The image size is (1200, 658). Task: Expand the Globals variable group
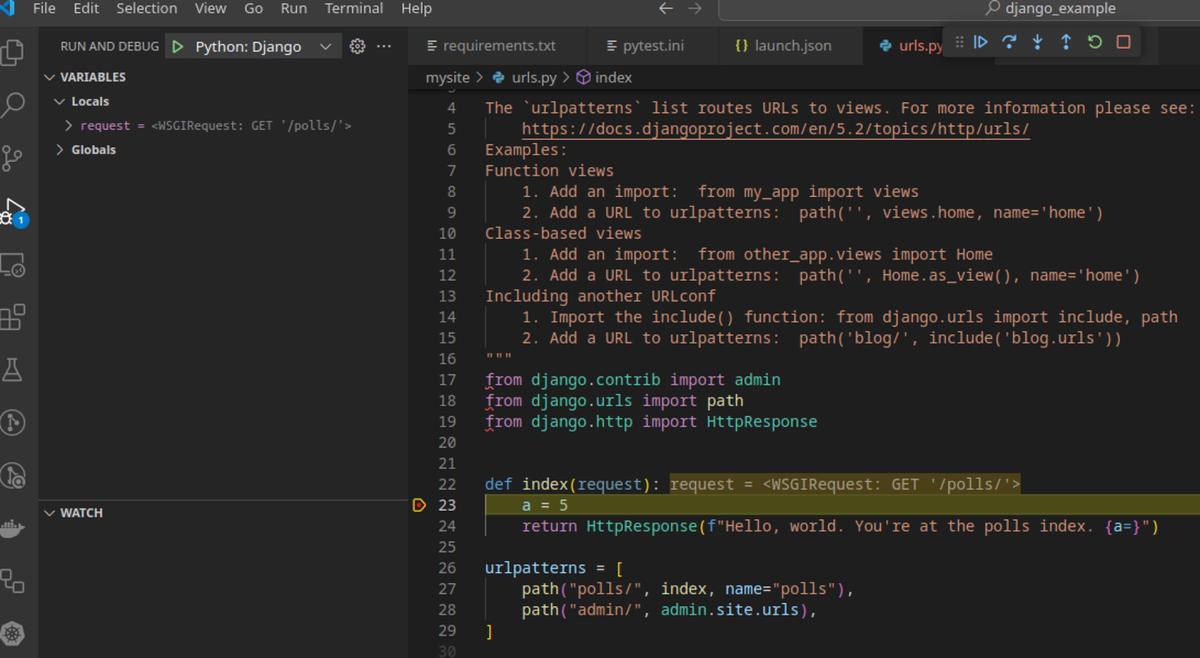tap(59, 149)
